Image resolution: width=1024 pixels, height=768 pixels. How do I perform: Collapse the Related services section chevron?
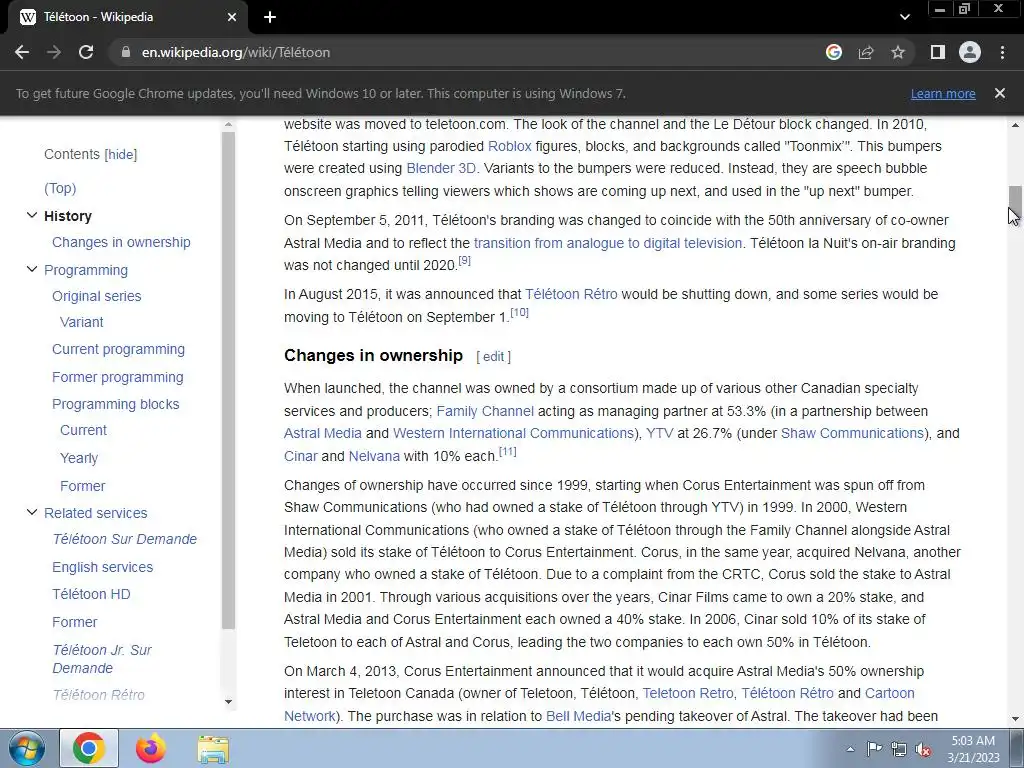[x=31, y=512]
